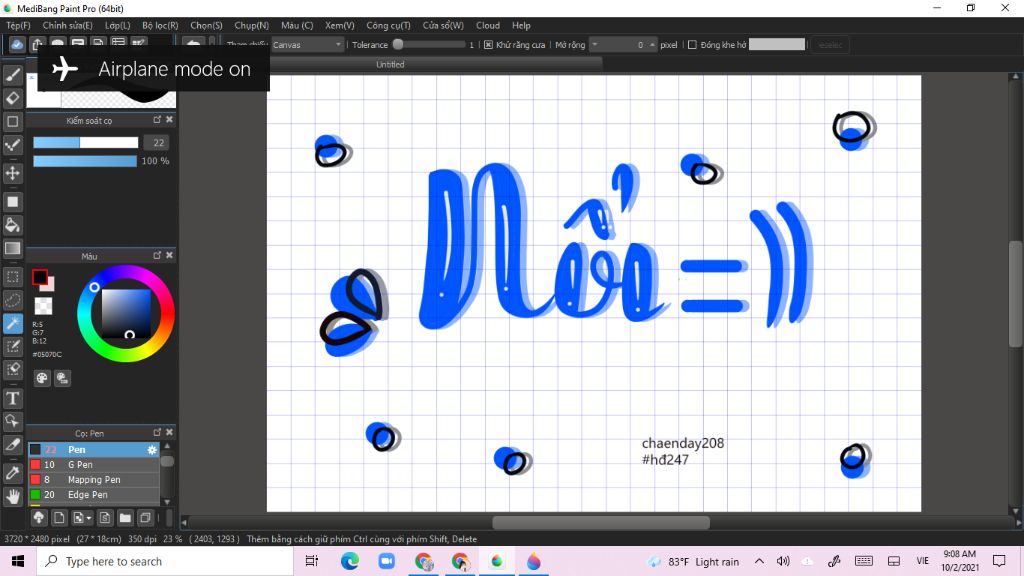The height and width of the screenshot is (576, 1024).
Task: Select the Gradient tool
Action: click(x=12, y=248)
